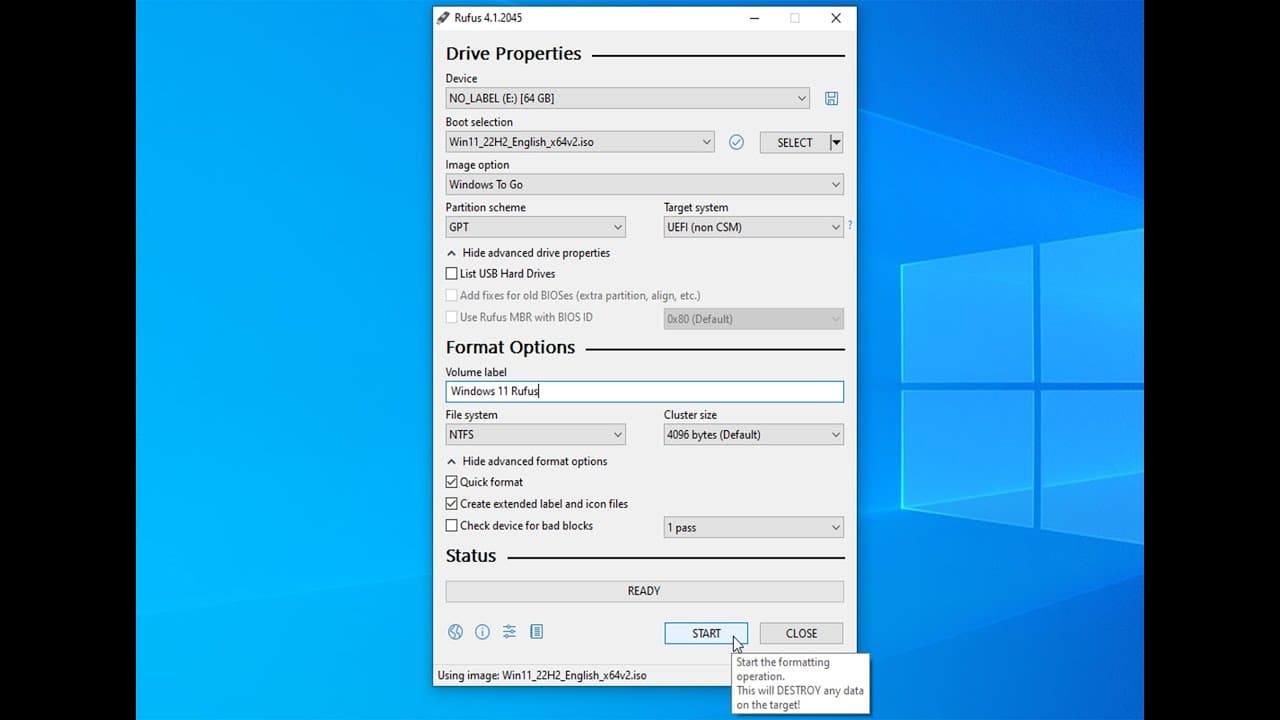Click the Rufus title bar app icon
The height and width of the screenshot is (720, 1280).
pos(443,18)
